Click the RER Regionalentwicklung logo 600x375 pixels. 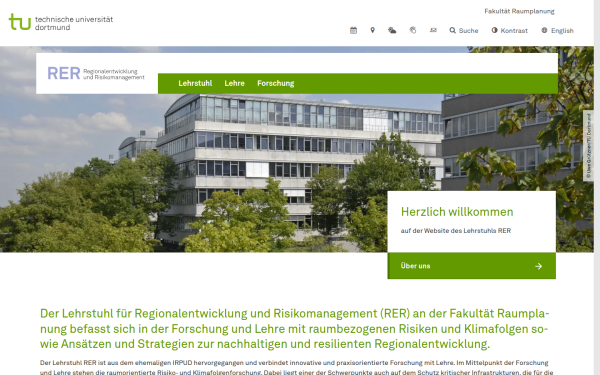pyautogui.click(x=96, y=73)
